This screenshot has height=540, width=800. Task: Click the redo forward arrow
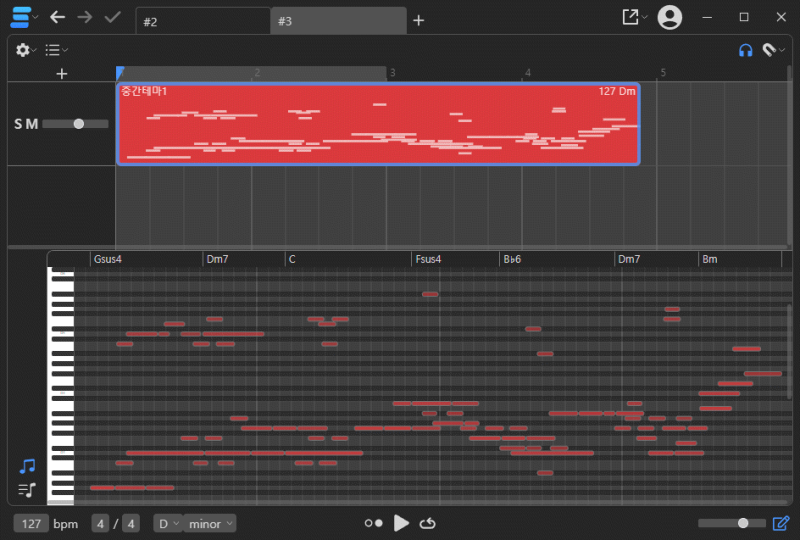[x=85, y=17]
